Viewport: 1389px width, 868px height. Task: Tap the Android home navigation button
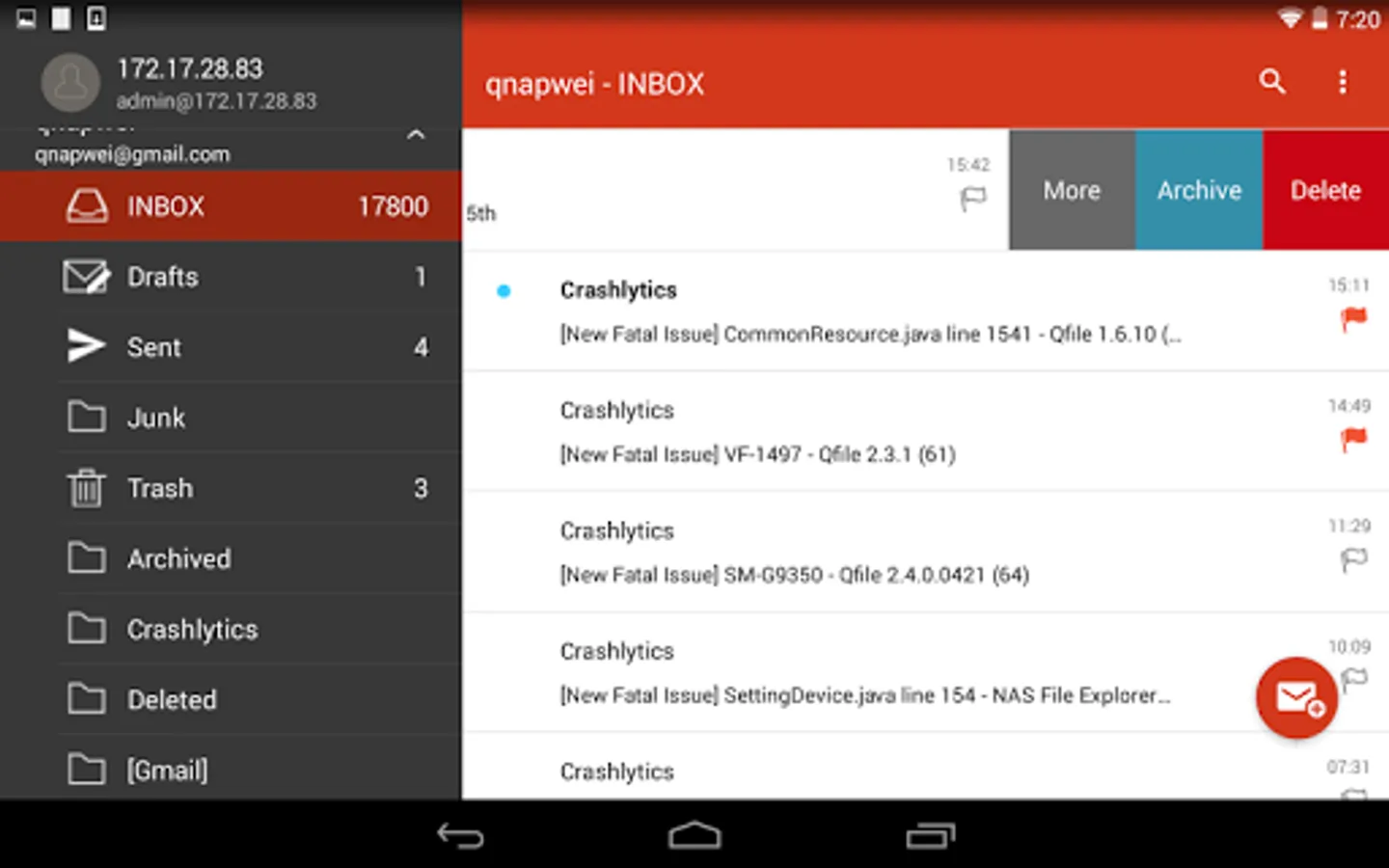694,835
